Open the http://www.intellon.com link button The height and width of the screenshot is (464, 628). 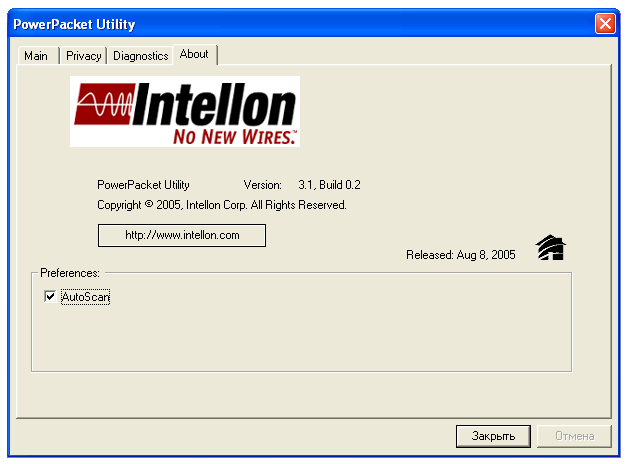tap(182, 235)
